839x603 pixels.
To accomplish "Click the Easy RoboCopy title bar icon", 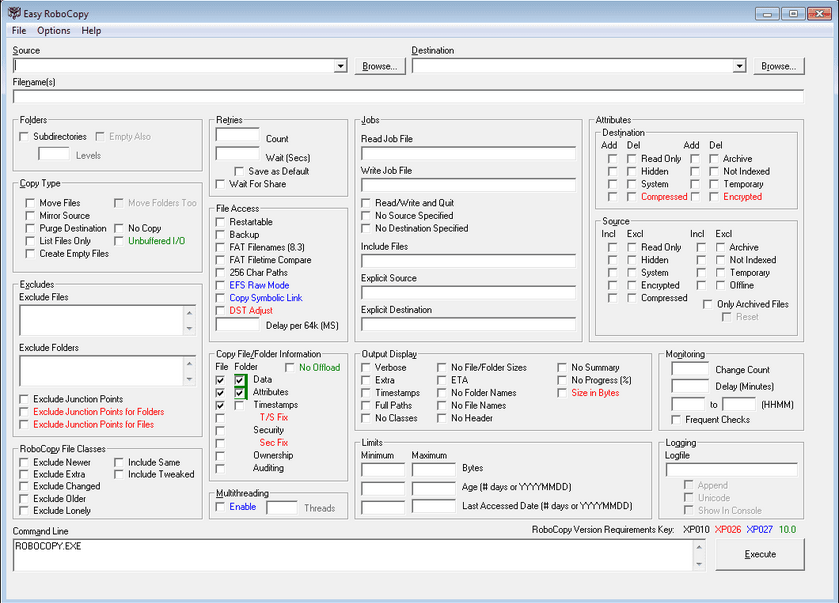I will point(14,13).
